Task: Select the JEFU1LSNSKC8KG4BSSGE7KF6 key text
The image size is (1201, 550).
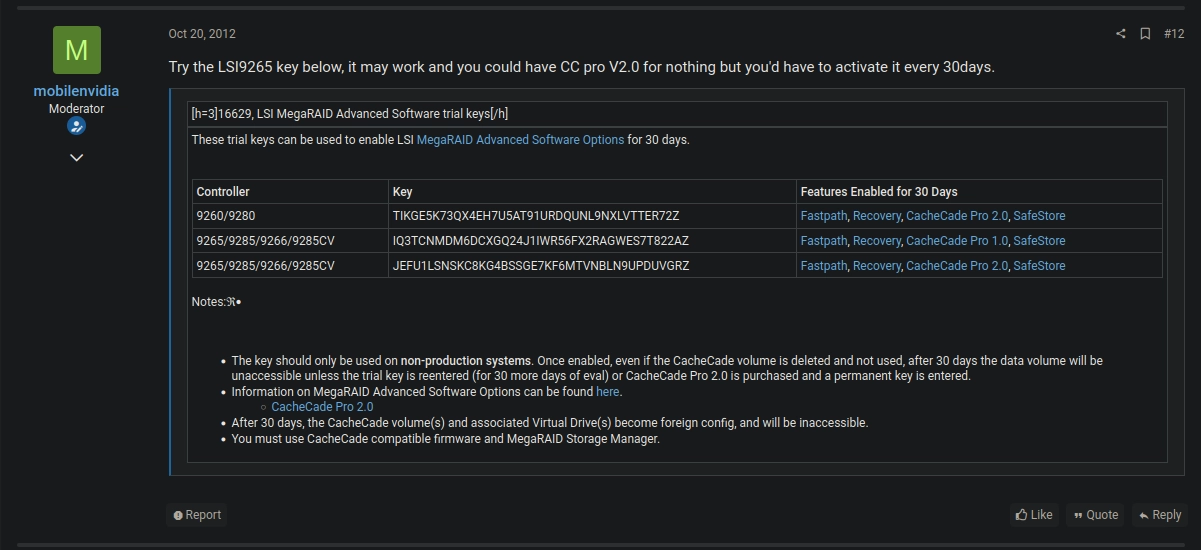Action: coord(541,266)
